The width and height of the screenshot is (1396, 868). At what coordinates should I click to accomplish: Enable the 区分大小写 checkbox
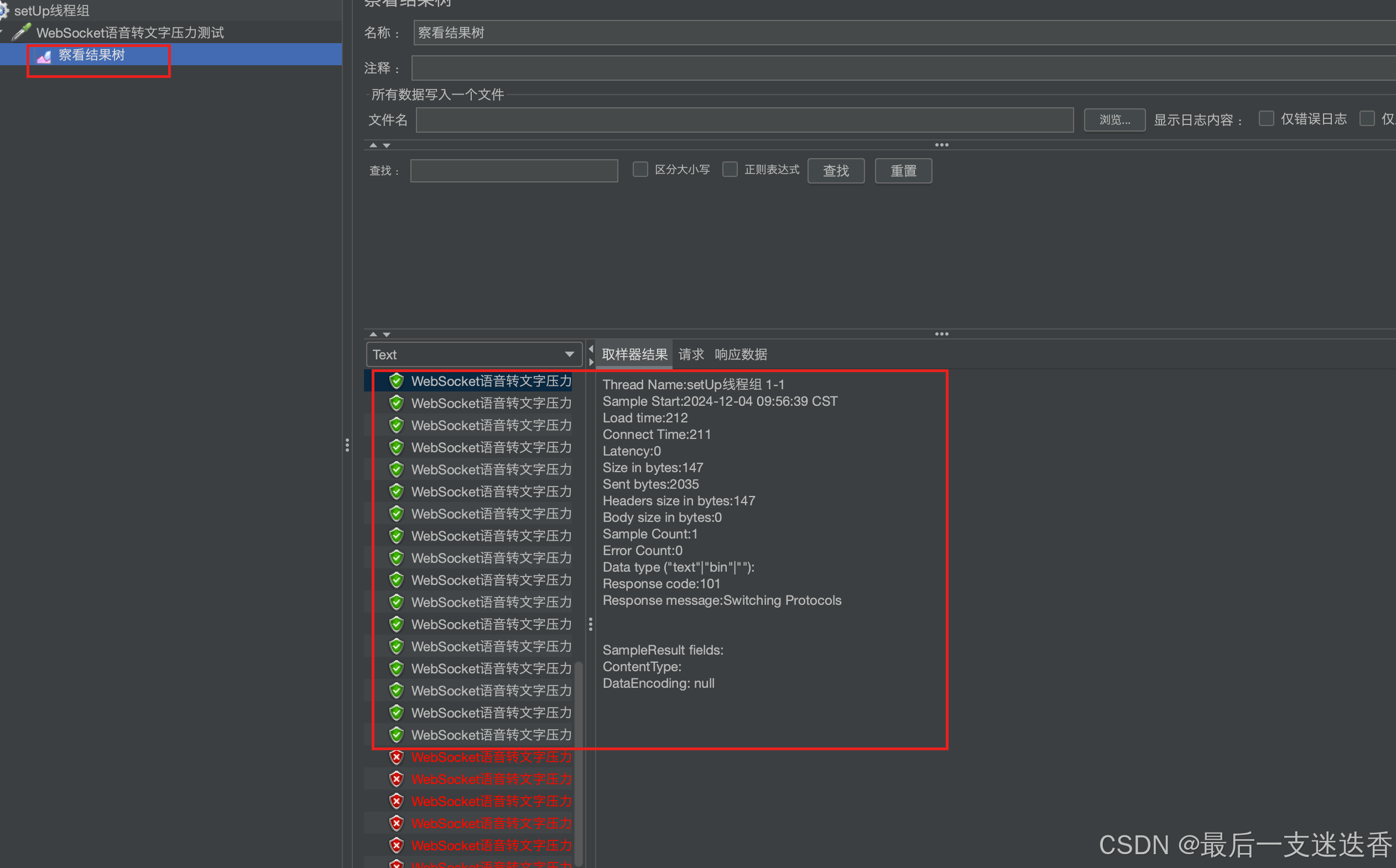640,169
